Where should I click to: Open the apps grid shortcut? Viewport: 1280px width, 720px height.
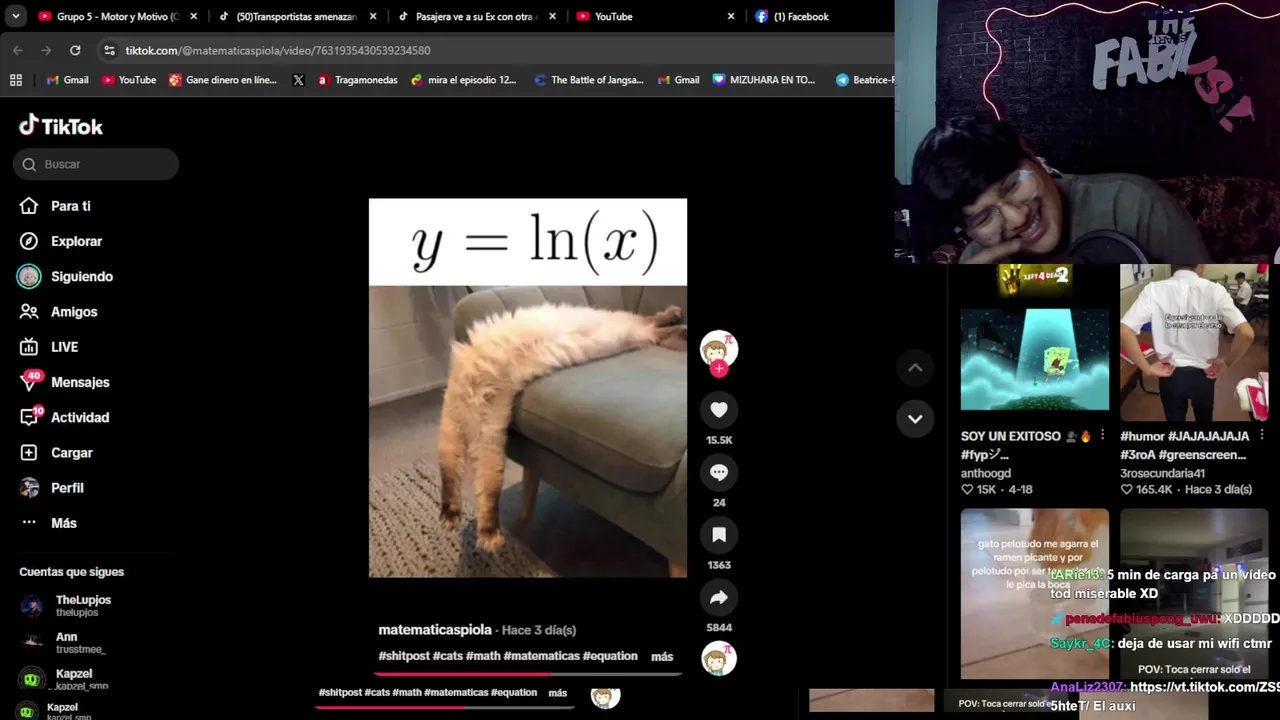(15, 80)
